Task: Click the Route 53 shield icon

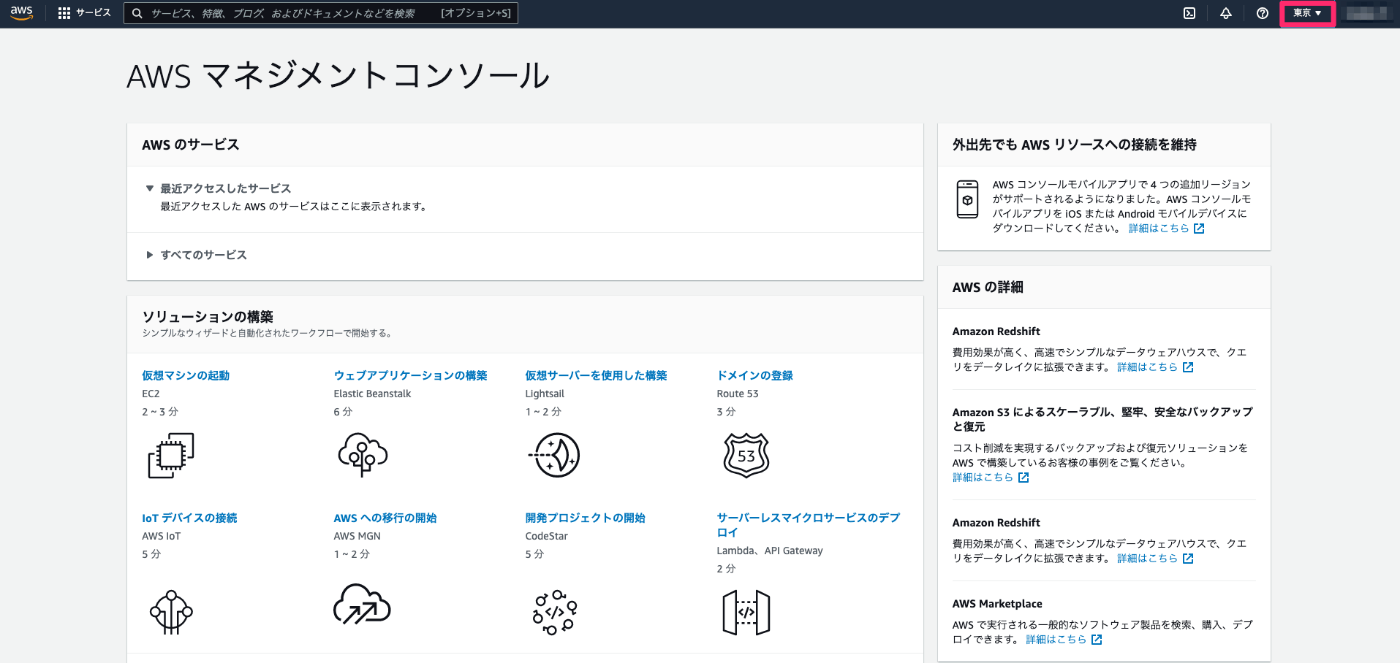Action: tap(745, 455)
